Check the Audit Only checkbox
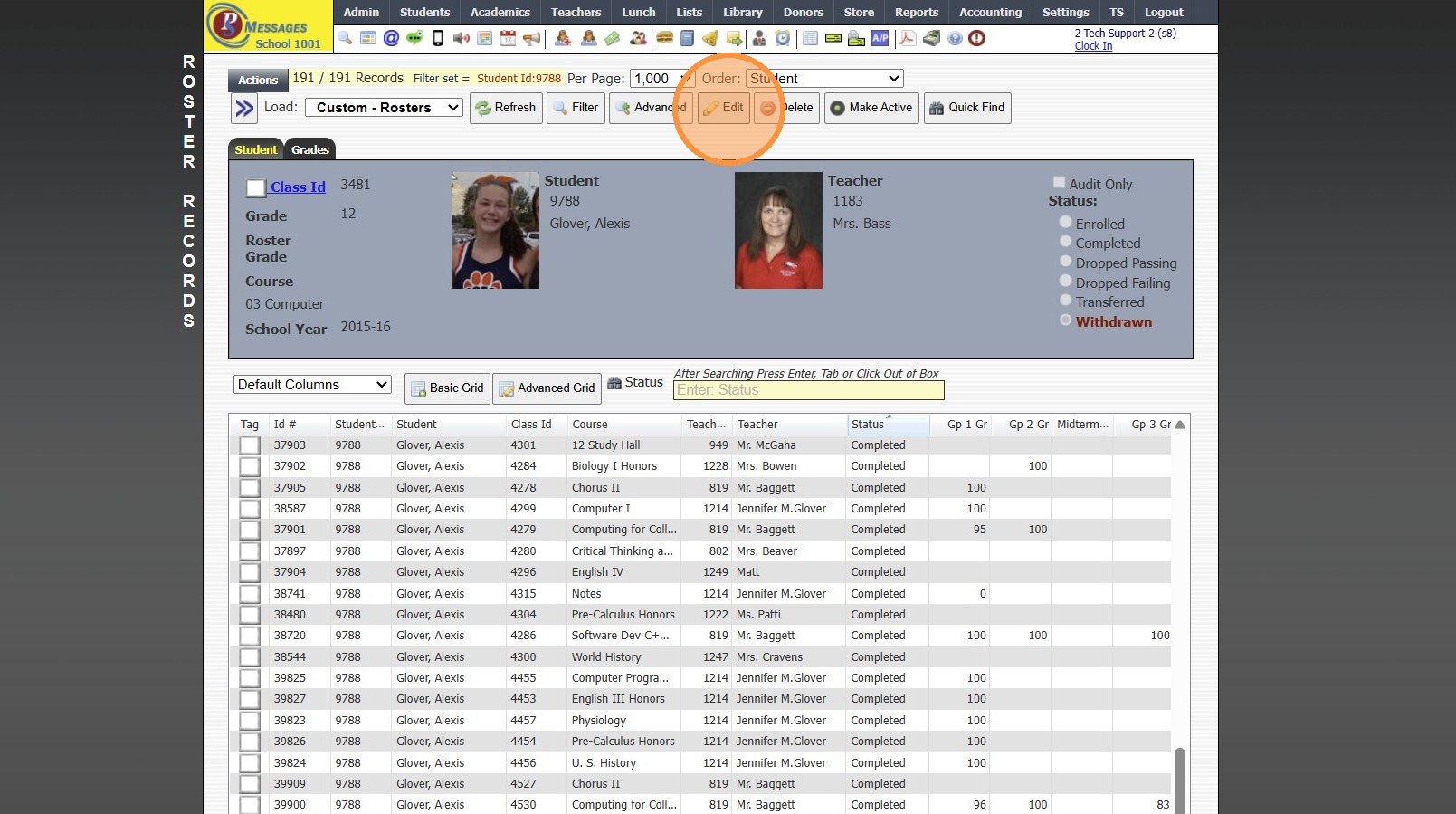The width and height of the screenshot is (1456, 814). 1059,183
